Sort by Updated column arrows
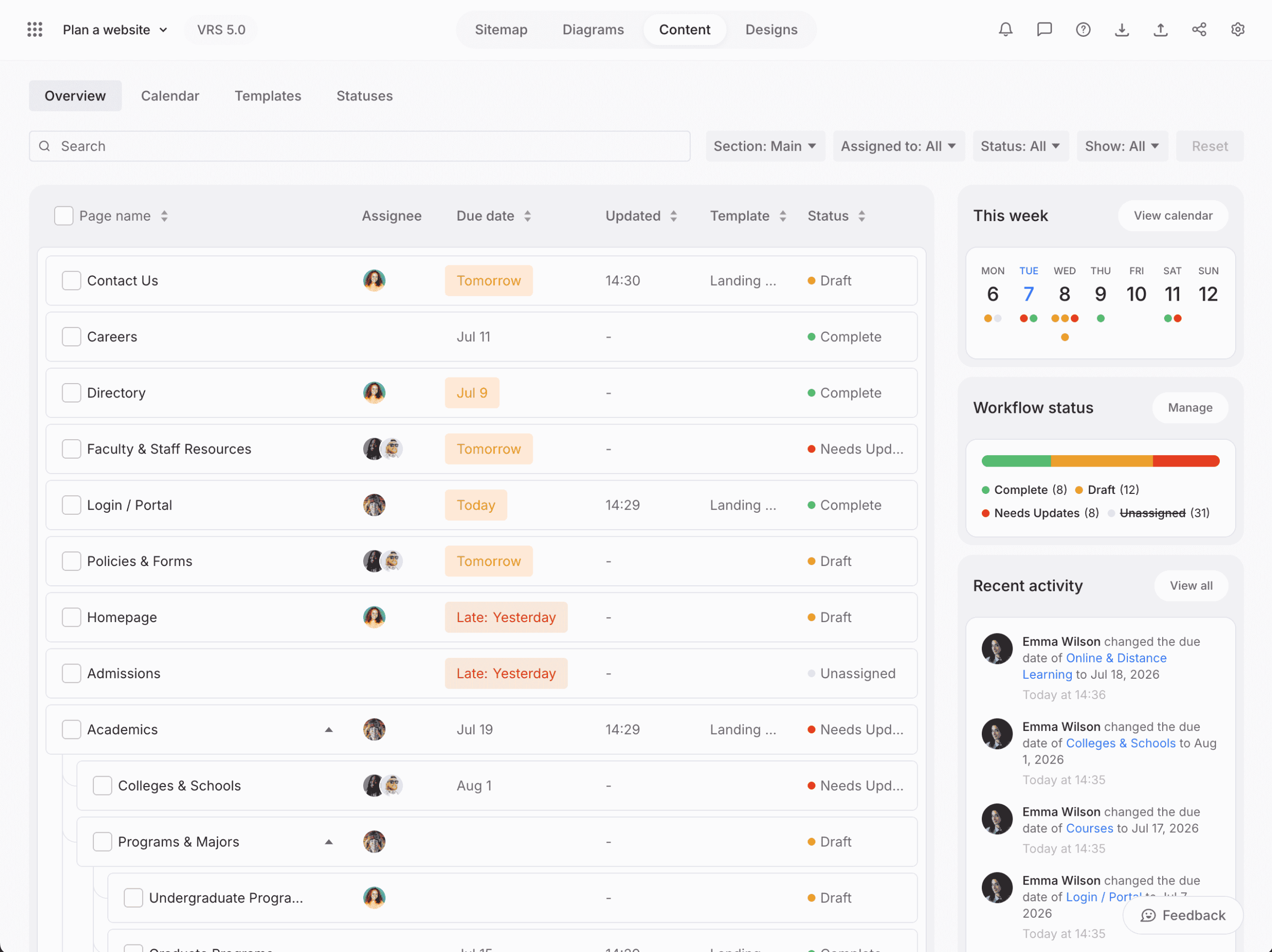The image size is (1272, 952). pos(673,216)
